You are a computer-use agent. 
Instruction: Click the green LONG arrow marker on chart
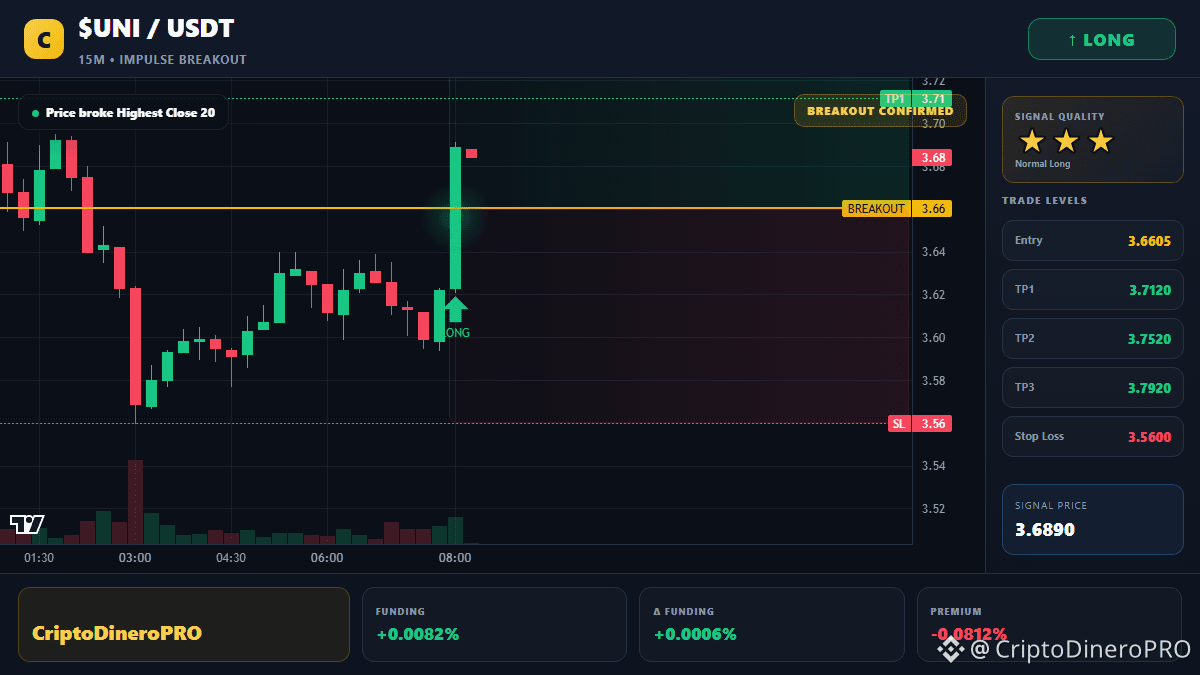pos(455,308)
